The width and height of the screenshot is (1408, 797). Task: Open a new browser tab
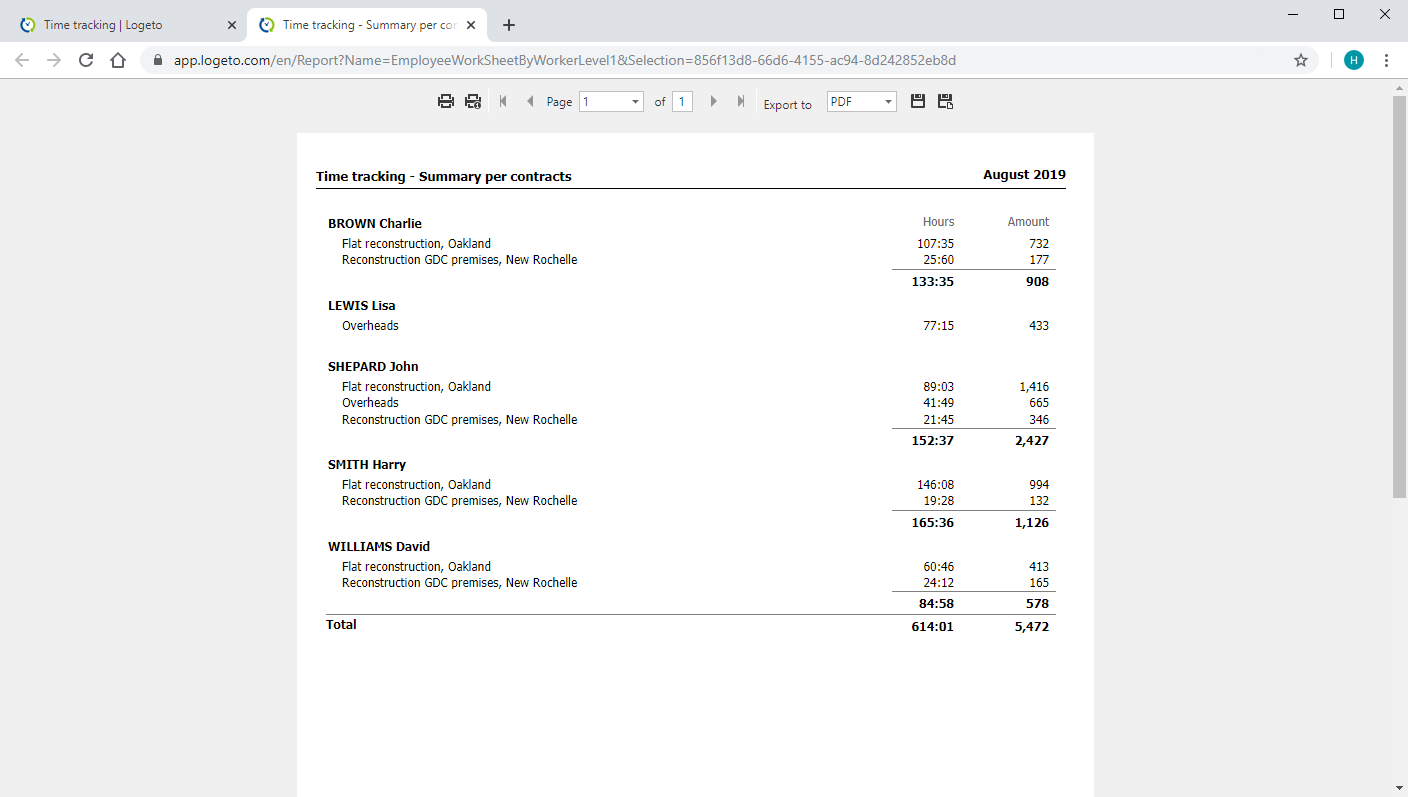click(x=509, y=25)
